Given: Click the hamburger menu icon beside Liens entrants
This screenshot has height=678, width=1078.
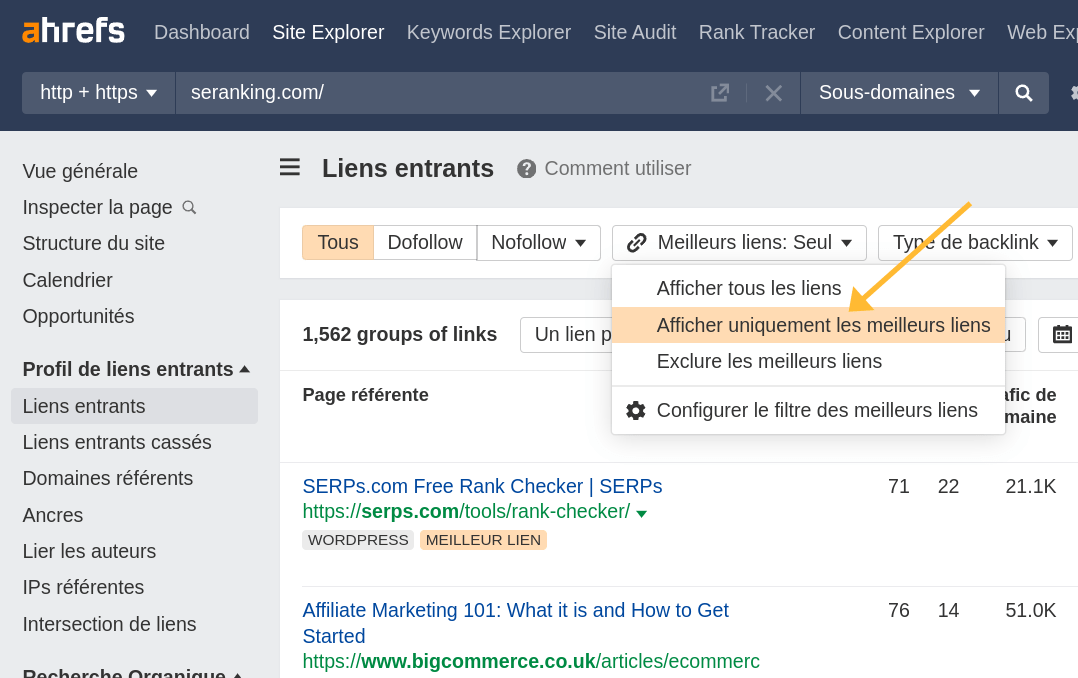Looking at the screenshot, I should tap(290, 167).
